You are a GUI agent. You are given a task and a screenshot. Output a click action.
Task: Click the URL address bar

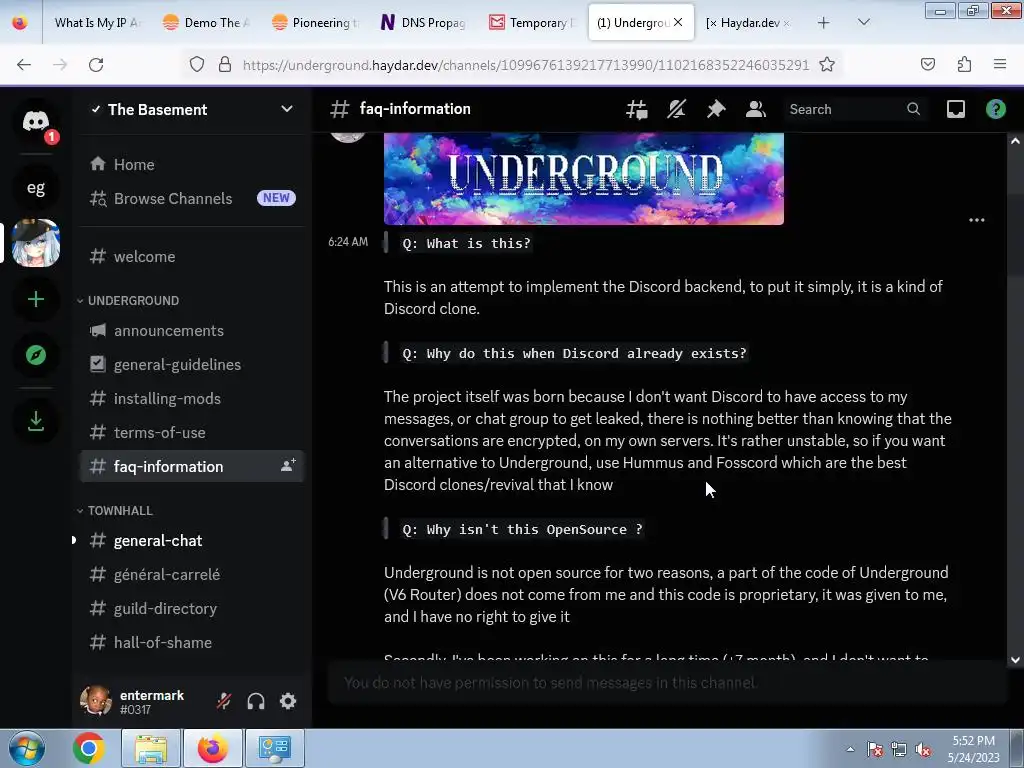coord(526,65)
